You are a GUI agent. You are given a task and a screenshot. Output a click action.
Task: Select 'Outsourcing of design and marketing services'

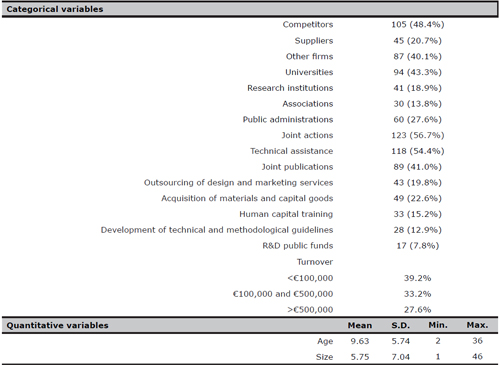click(x=238, y=183)
